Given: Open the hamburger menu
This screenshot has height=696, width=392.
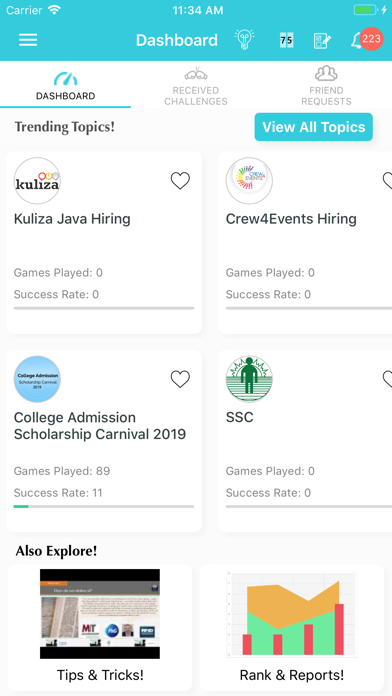Looking at the screenshot, I should (x=28, y=40).
